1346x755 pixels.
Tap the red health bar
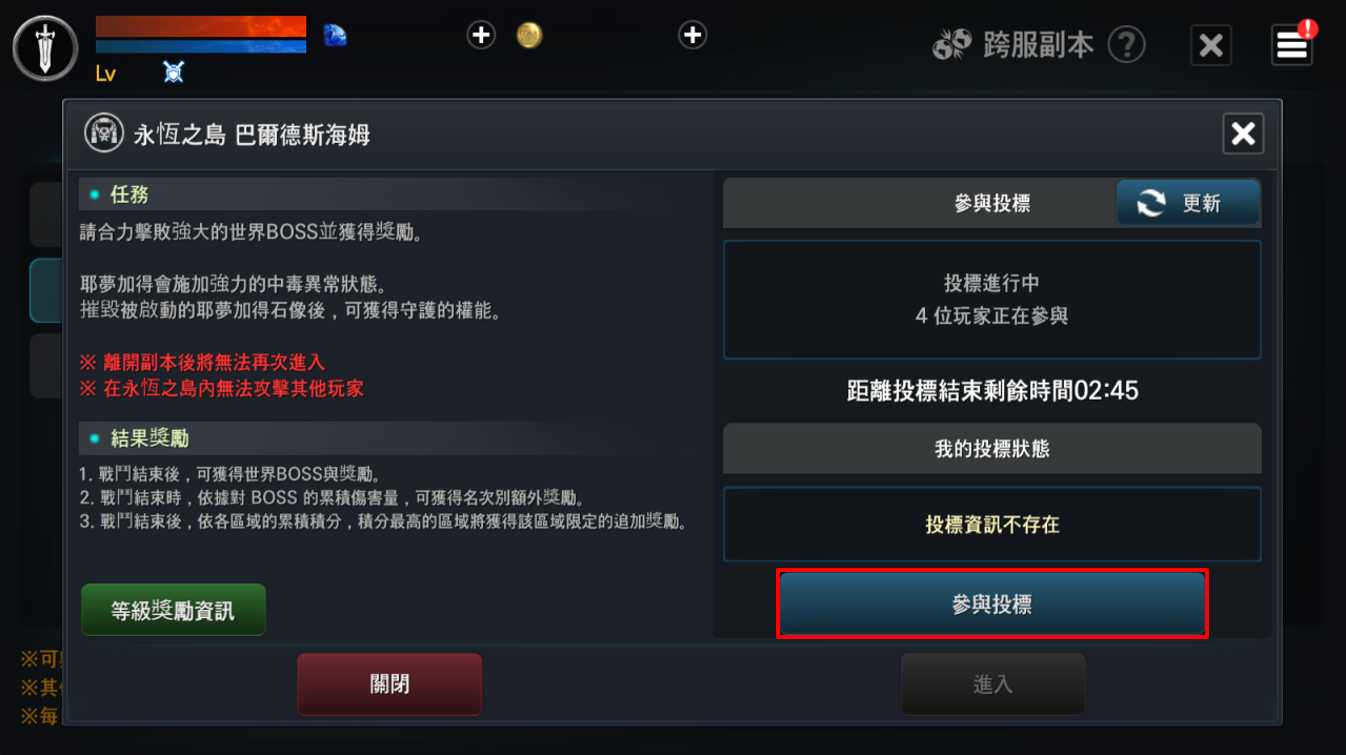(x=201, y=26)
